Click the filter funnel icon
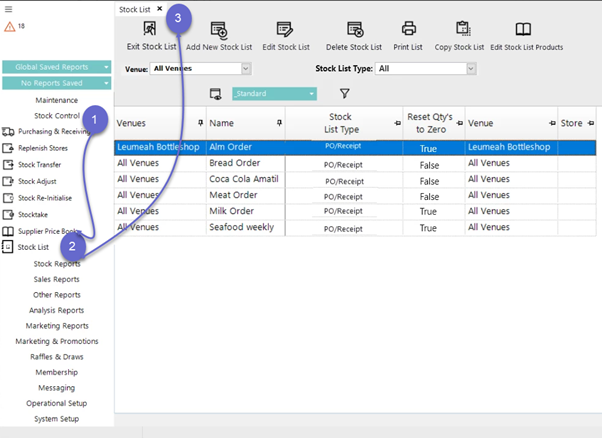Screen dimensions: 602x438 coord(344,93)
